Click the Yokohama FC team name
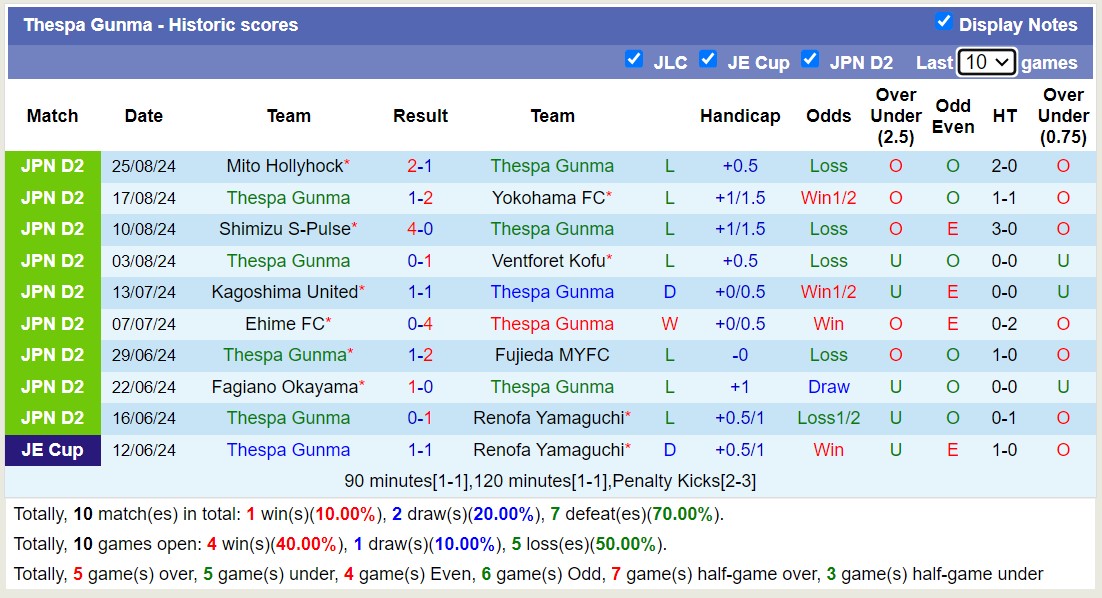 point(548,198)
